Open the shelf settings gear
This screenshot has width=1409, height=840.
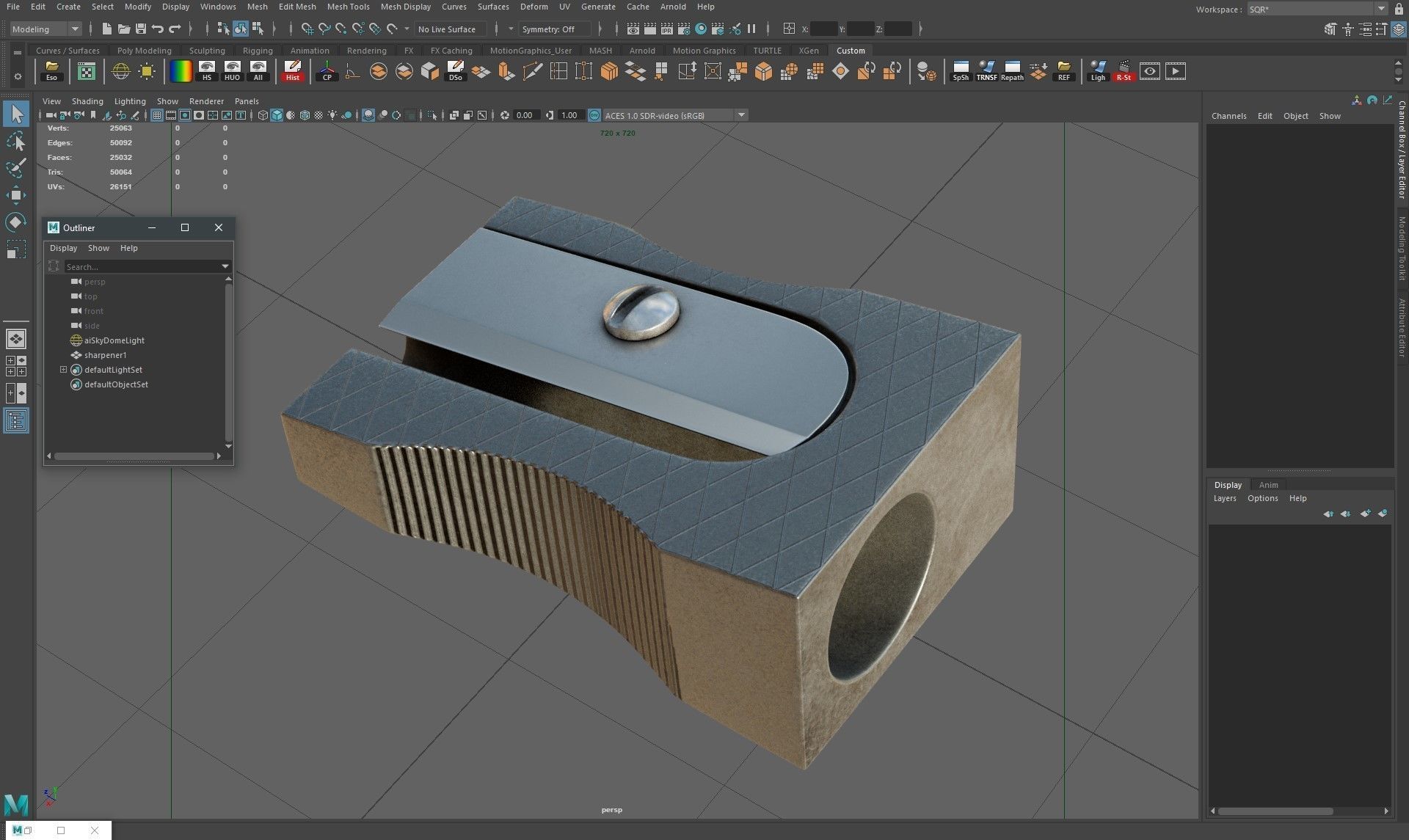pyautogui.click(x=18, y=76)
